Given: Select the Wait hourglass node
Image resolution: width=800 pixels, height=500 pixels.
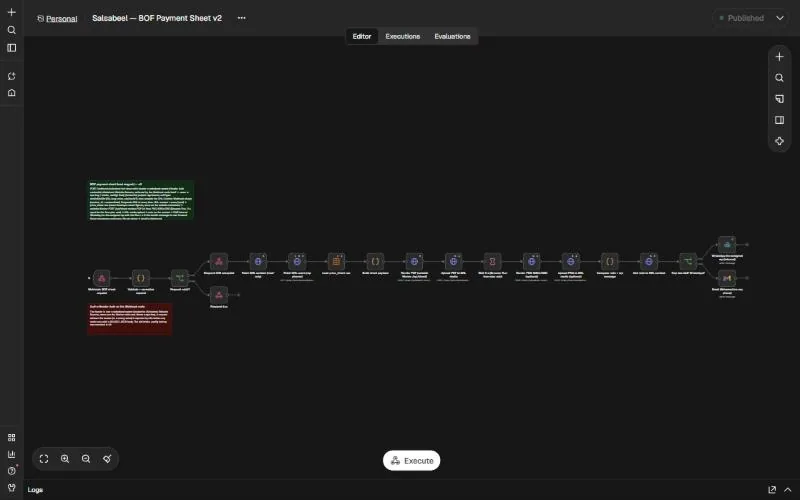Looking at the screenshot, I should click(492, 261).
